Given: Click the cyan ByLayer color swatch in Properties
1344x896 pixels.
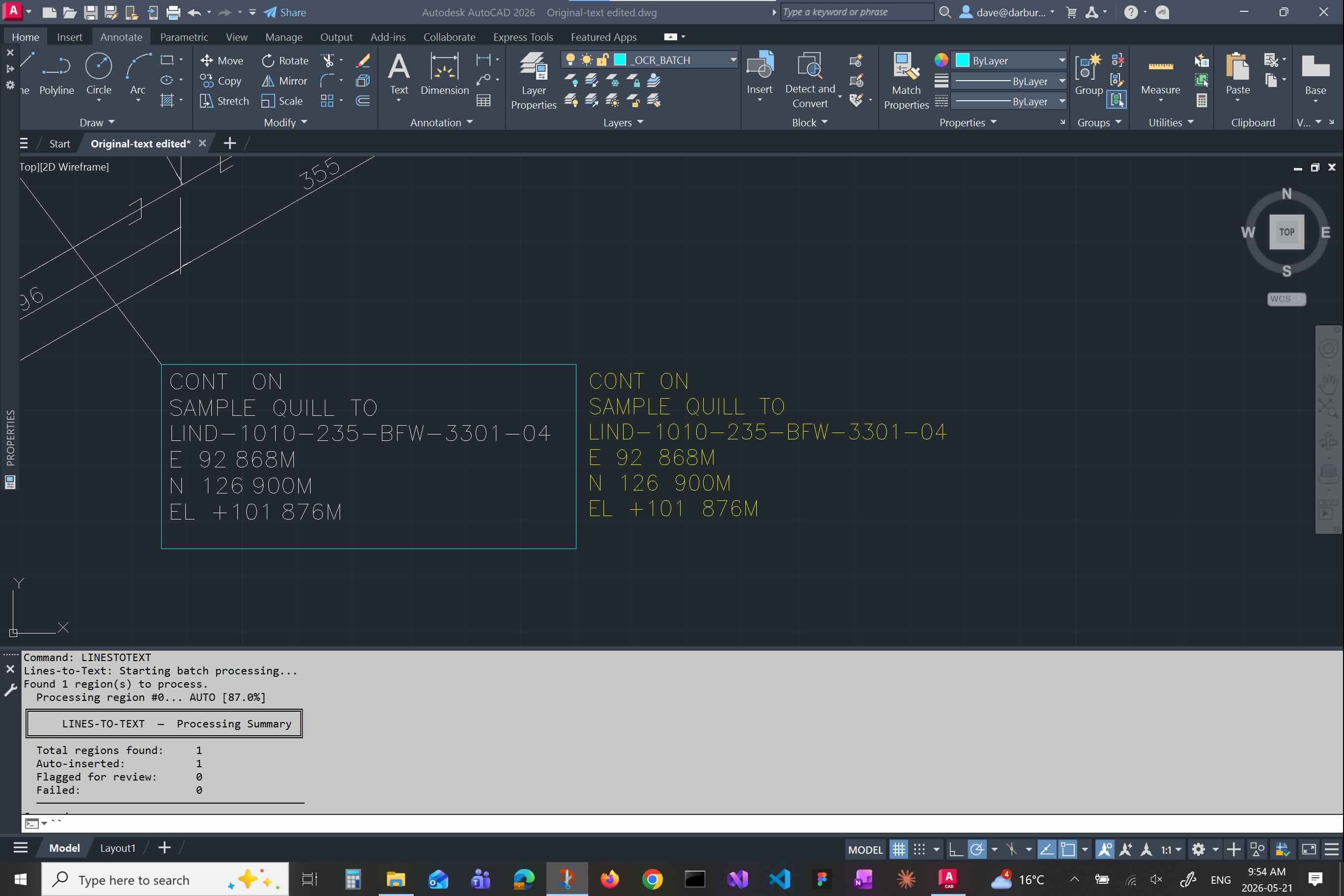Looking at the screenshot, I should (963, 60).
